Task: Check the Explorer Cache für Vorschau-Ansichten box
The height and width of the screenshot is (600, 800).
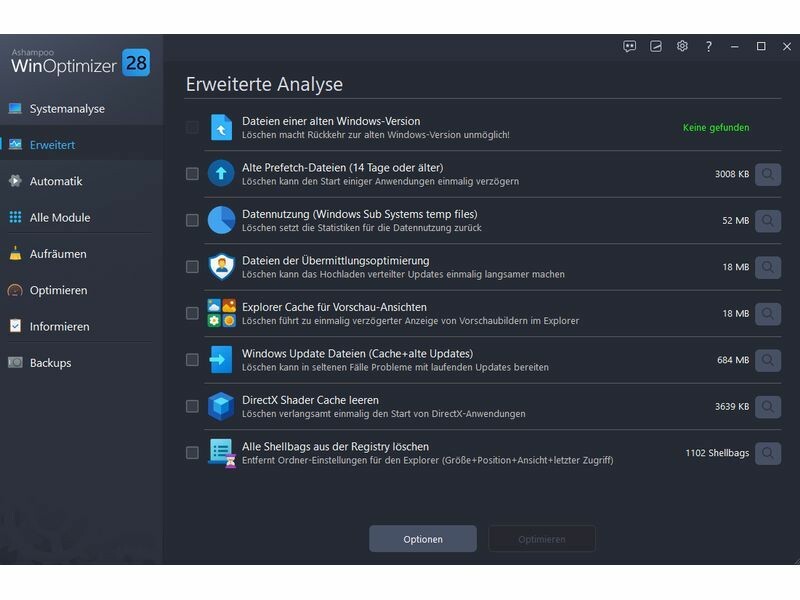Action: 192,313
